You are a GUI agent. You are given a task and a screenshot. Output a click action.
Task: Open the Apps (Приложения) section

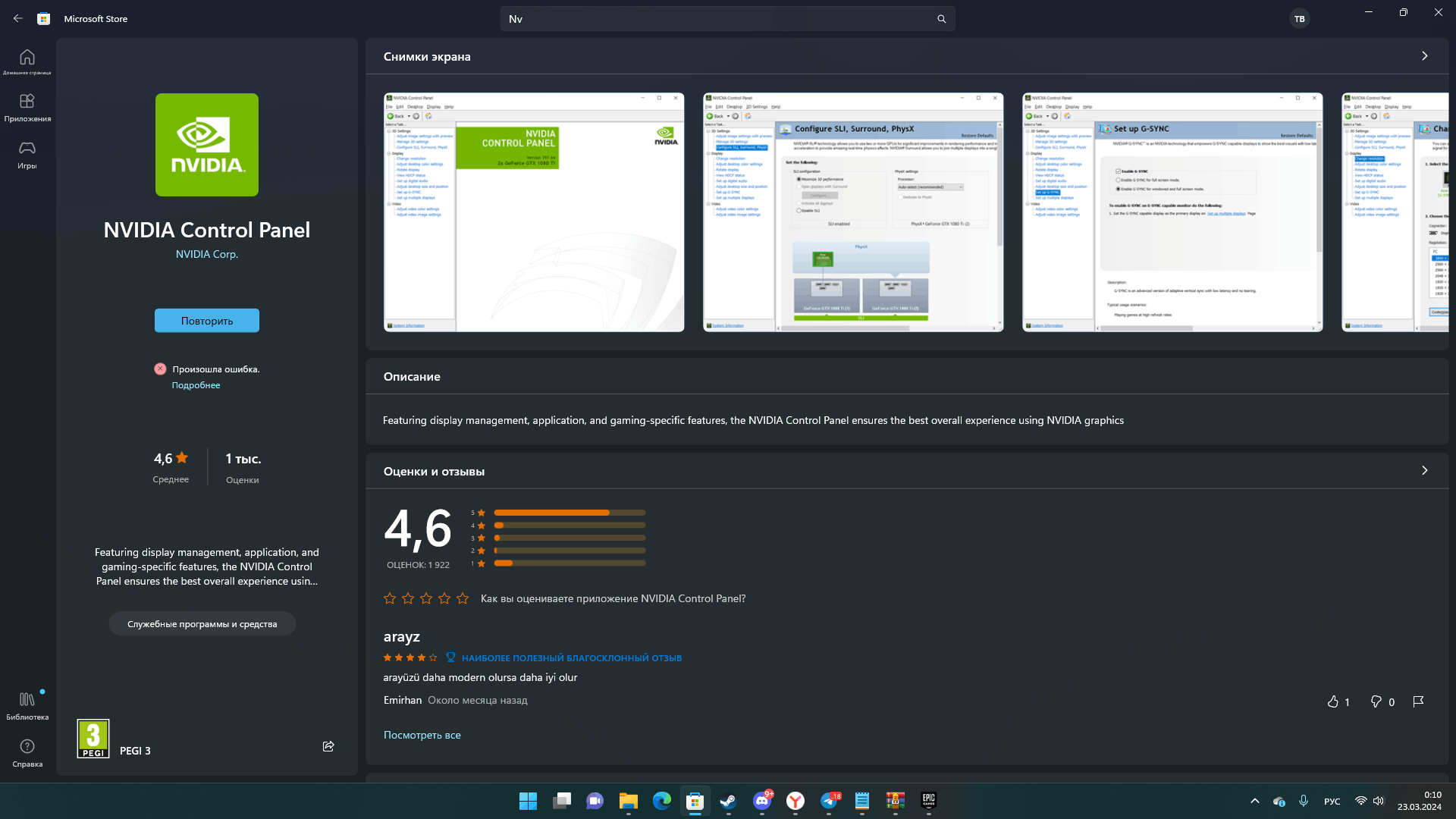(27, 108)
